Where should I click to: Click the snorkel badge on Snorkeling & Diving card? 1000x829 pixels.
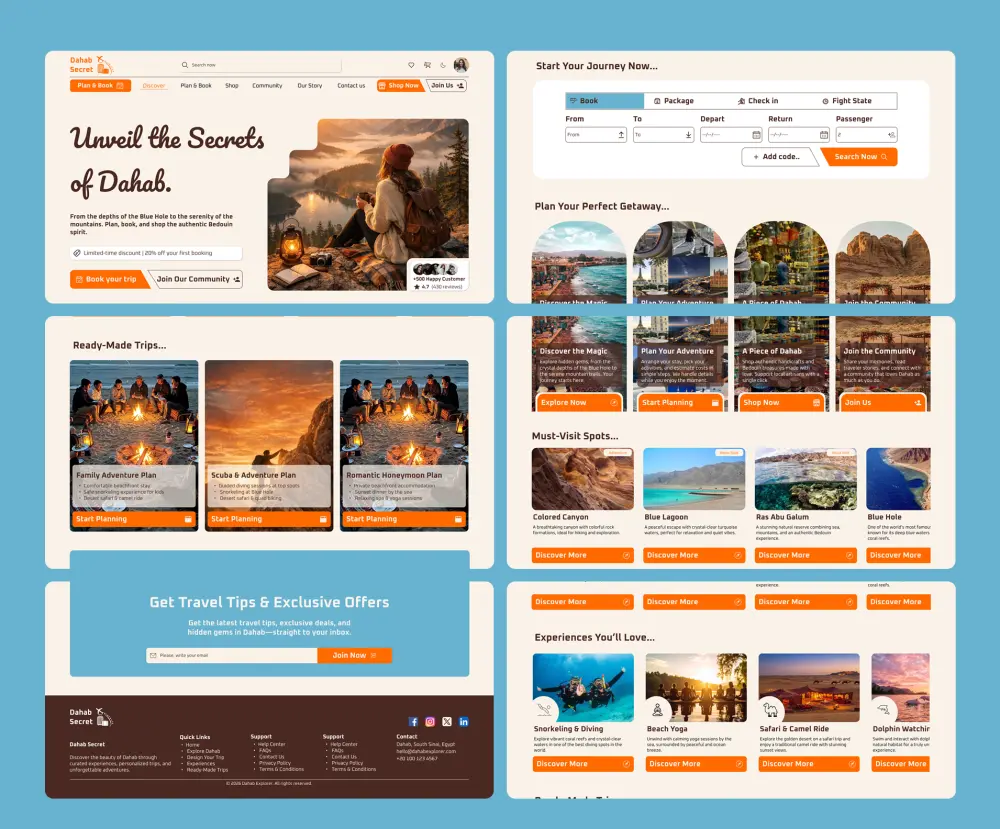544,709
